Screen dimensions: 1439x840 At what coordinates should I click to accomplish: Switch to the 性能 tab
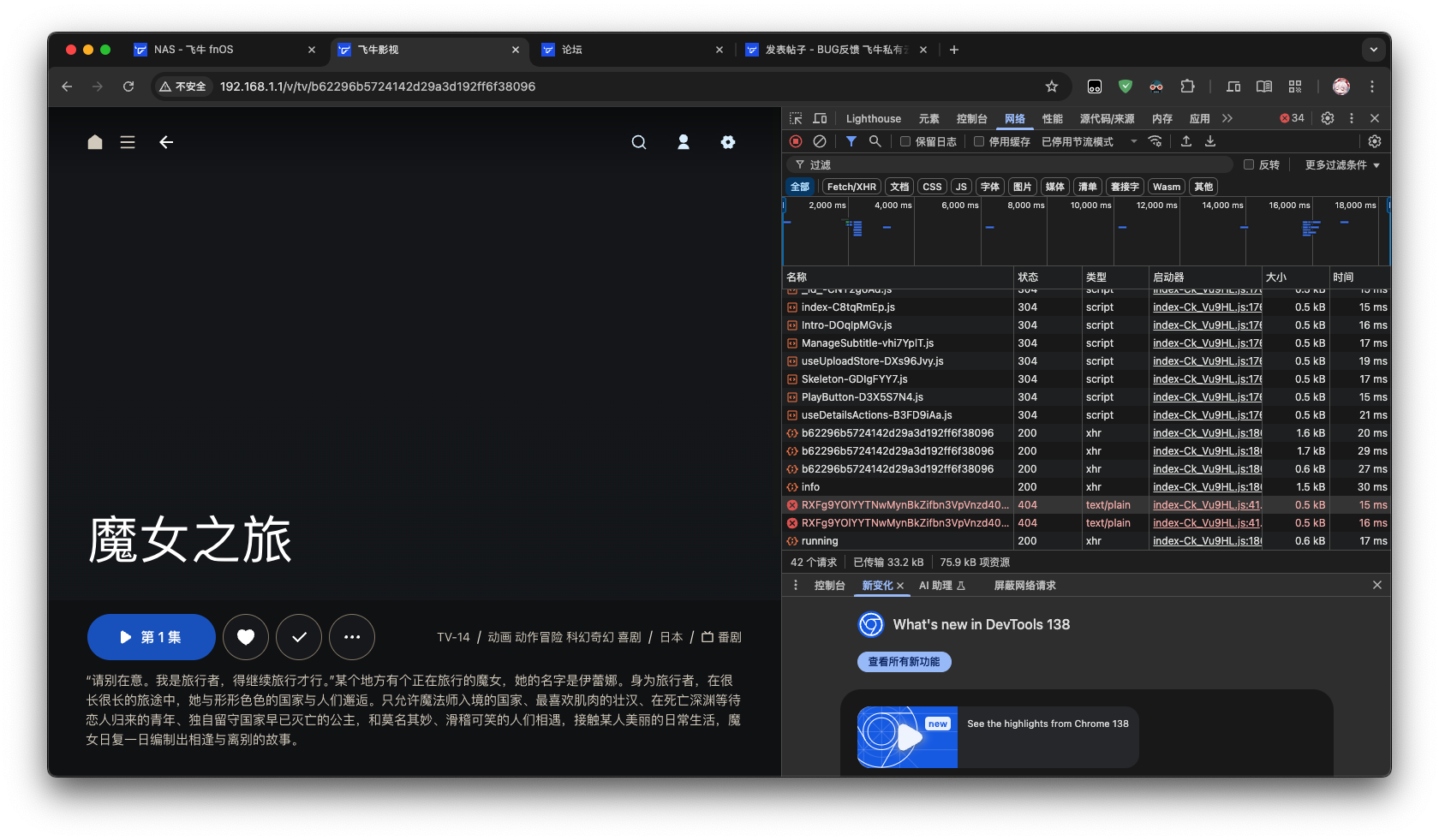1053,119
